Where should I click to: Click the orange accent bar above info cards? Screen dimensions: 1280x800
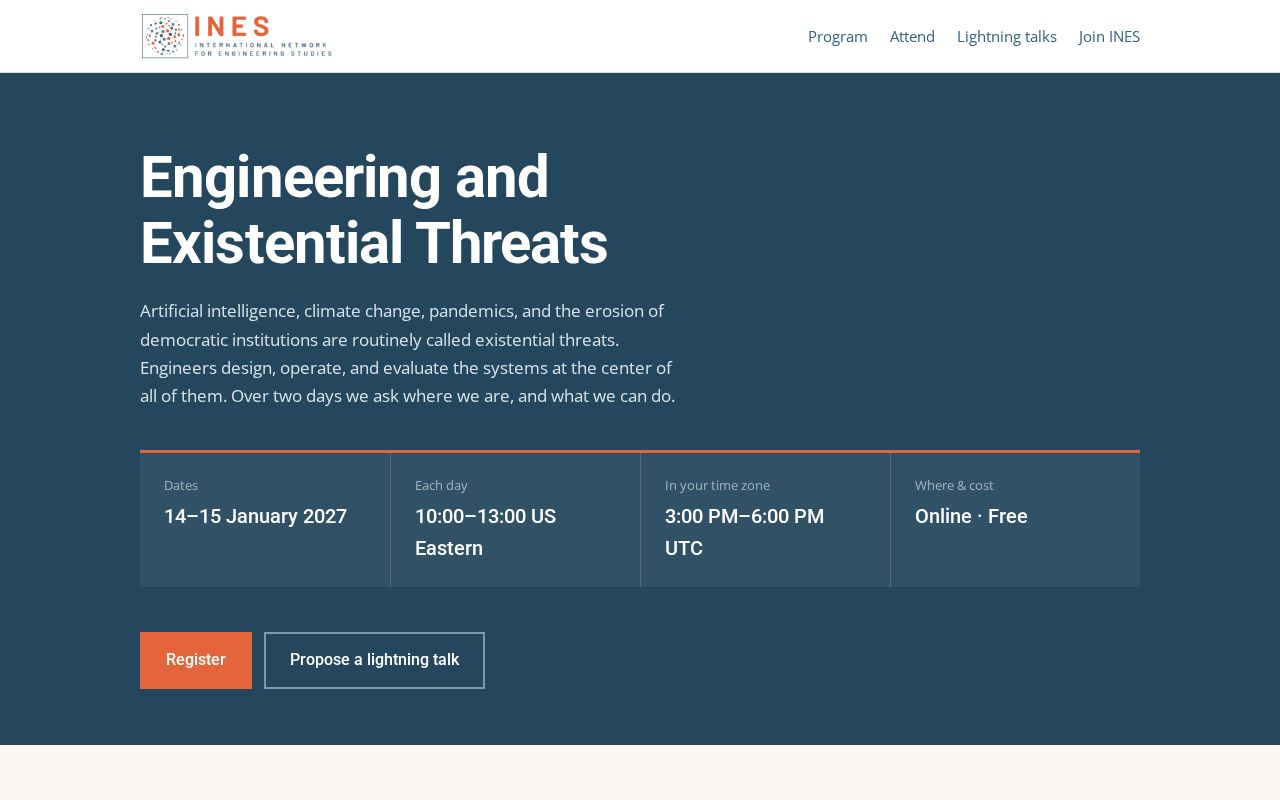click(x=640, y=452)
